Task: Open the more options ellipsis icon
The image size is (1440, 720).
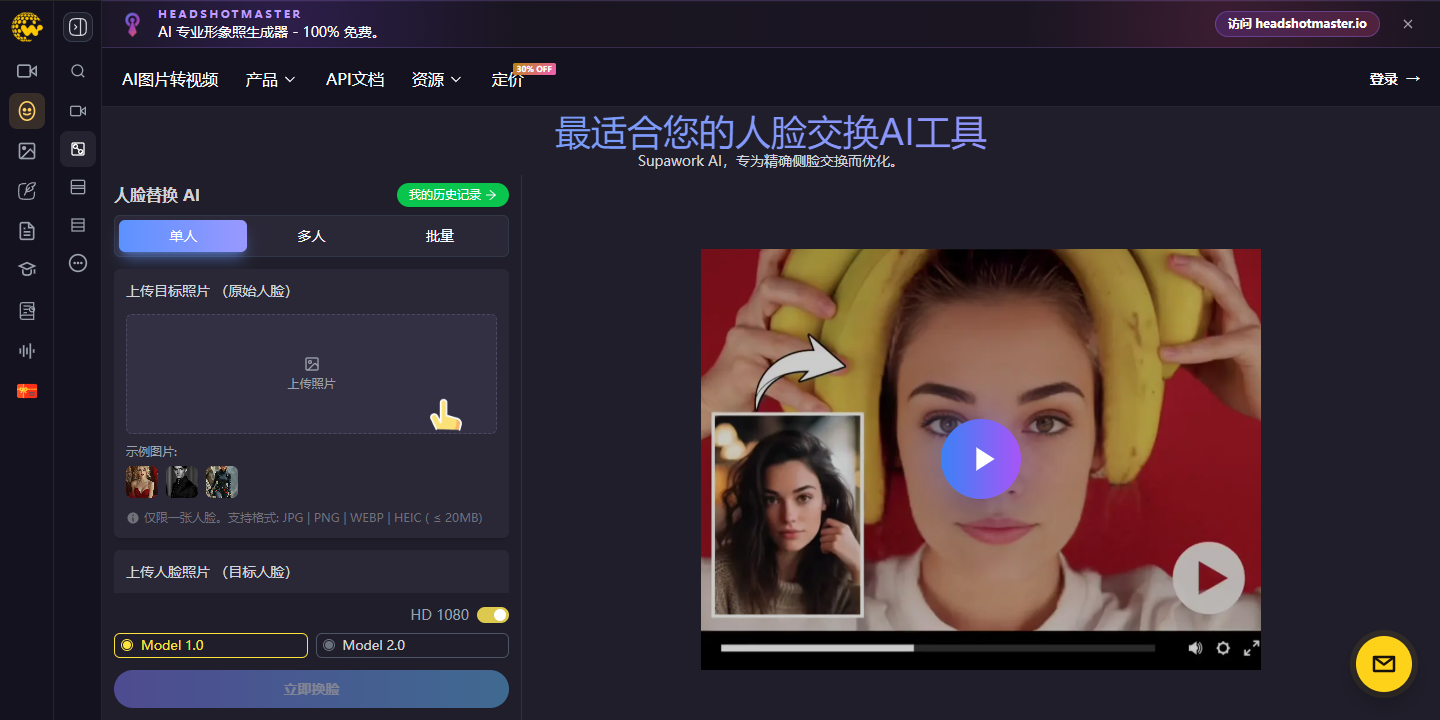Action: (78, 263)
